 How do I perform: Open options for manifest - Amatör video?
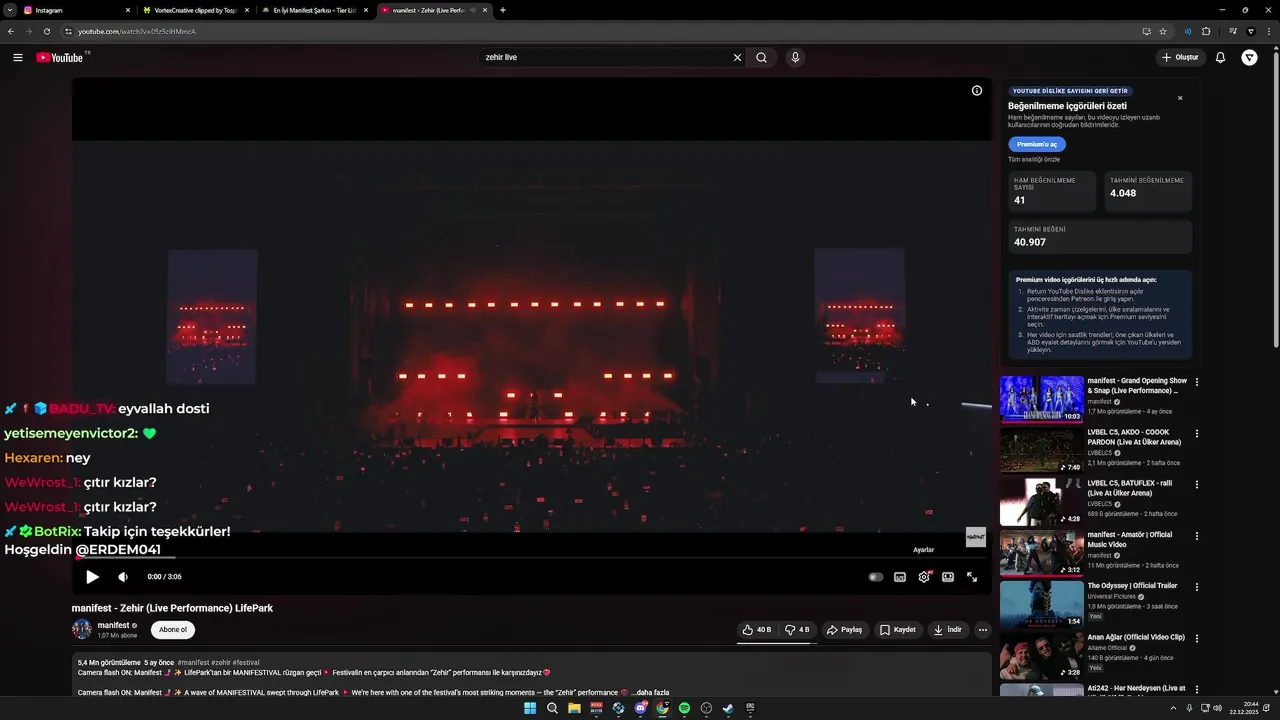pyautogui.click(x=1197, y=536)
